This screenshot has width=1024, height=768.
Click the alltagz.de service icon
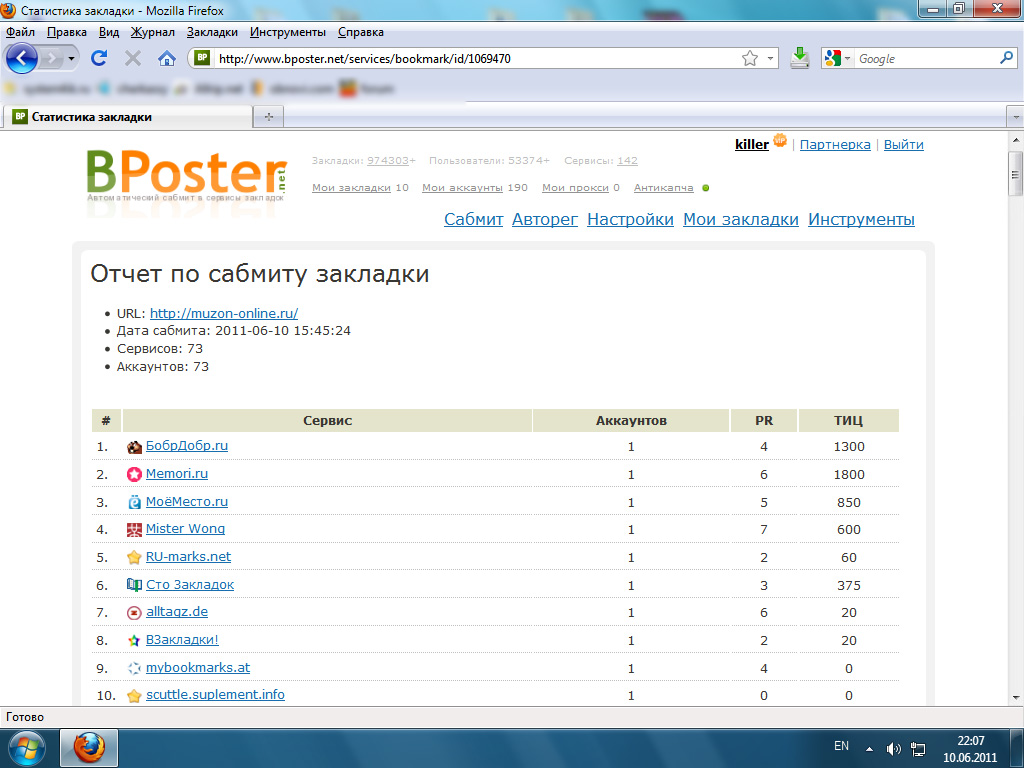pyautogui.click(x=134, y=613)
